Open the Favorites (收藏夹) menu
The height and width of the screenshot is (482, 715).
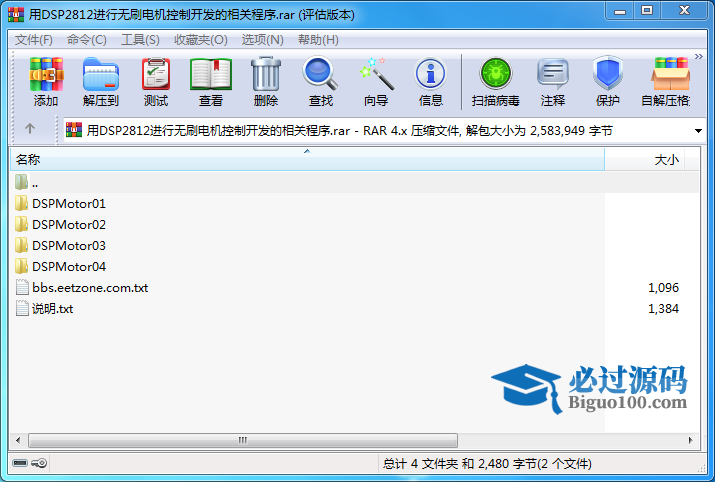tap(201, 40)
